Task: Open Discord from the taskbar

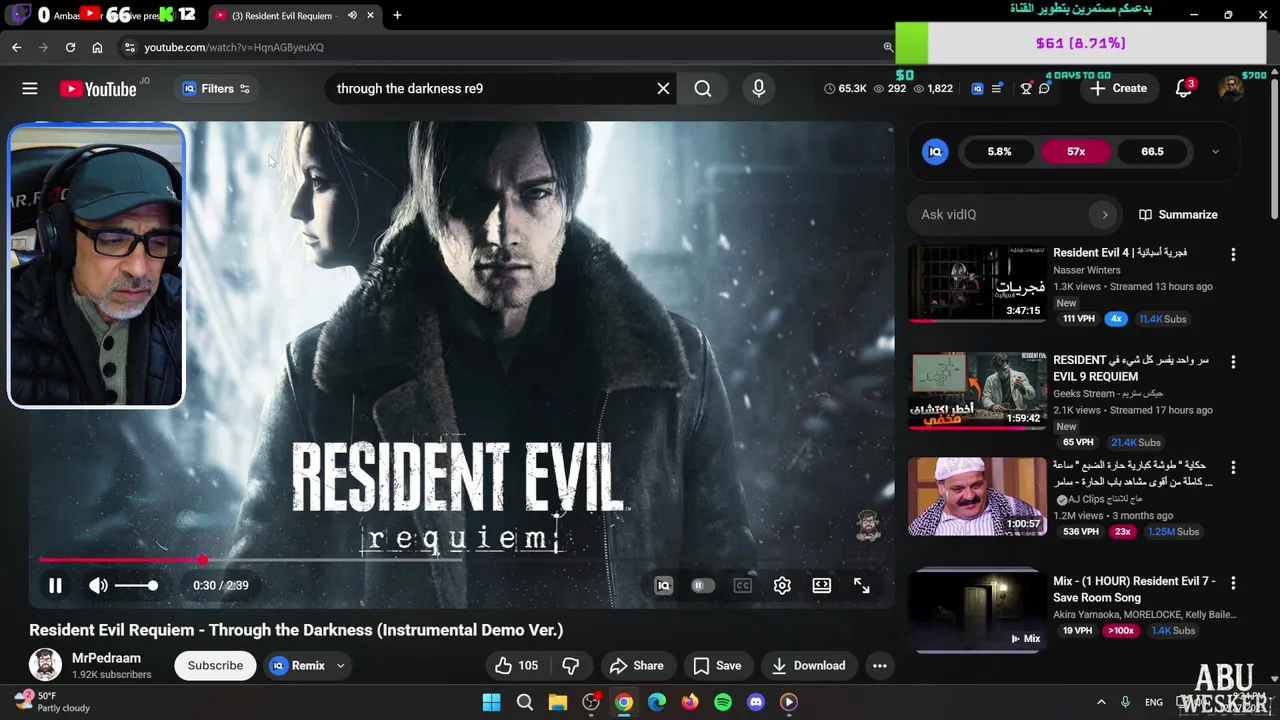Action: tap(756, 702)
